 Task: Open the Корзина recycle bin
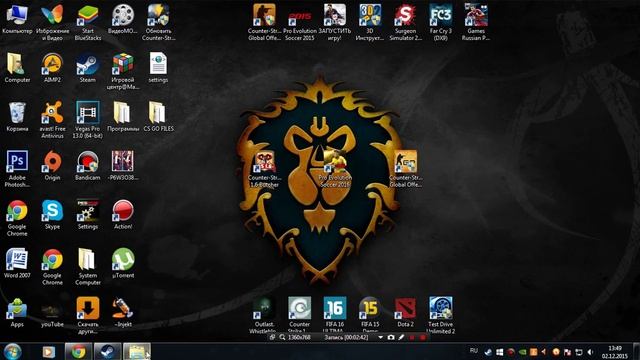click(x=17, y=117)
